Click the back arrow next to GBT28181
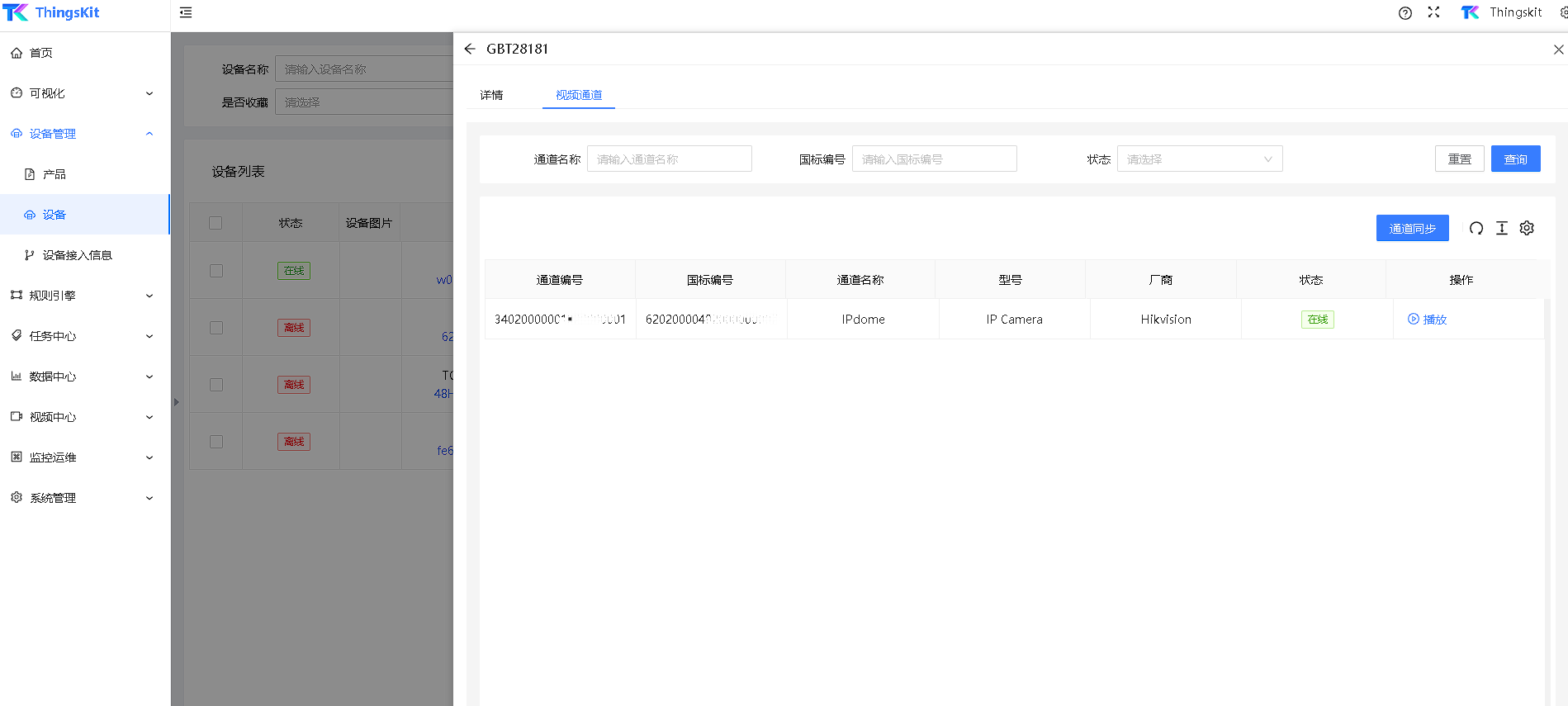This screenshot has width=1568, height=706. (x=470, y=49)
